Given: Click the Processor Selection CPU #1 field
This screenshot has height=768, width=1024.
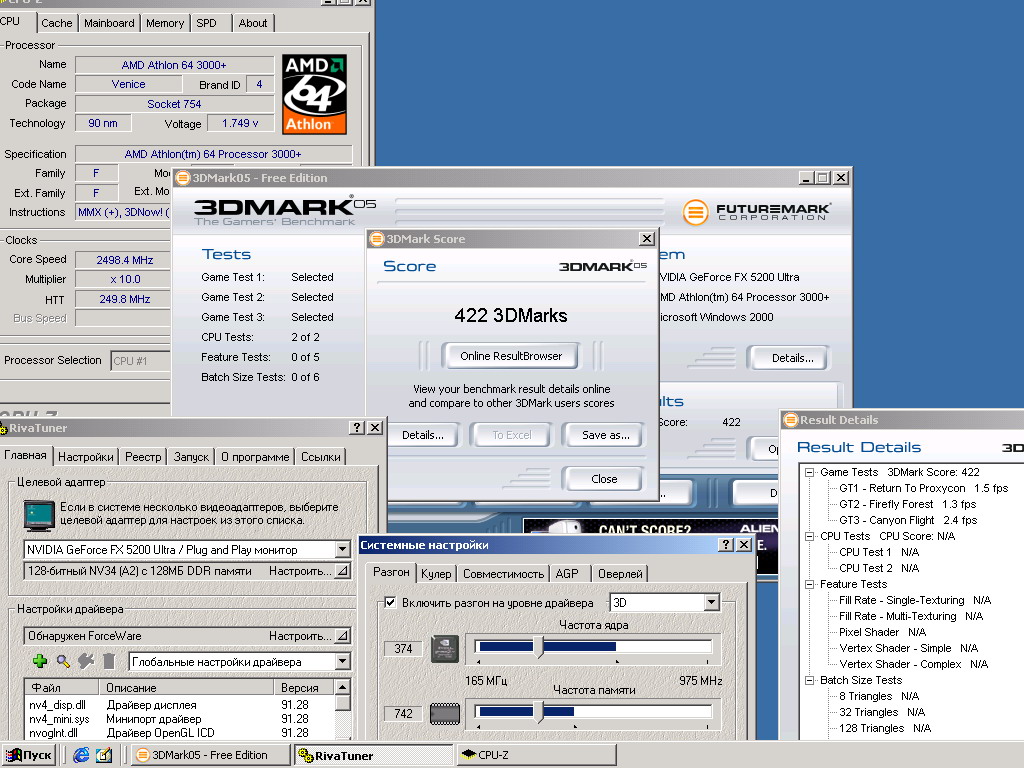Looking at the screenshot, I should click(140, 360).
